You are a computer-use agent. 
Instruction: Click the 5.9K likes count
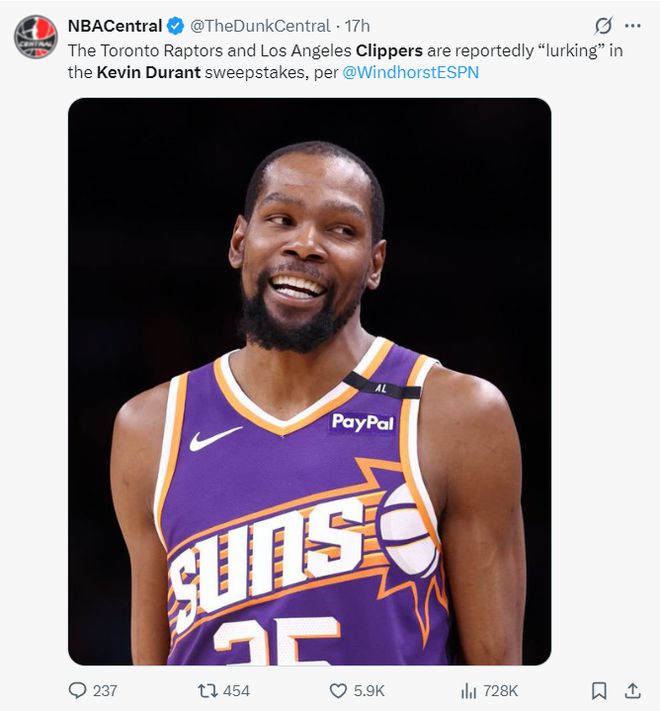pyautogui.click(x=369, y=690)
